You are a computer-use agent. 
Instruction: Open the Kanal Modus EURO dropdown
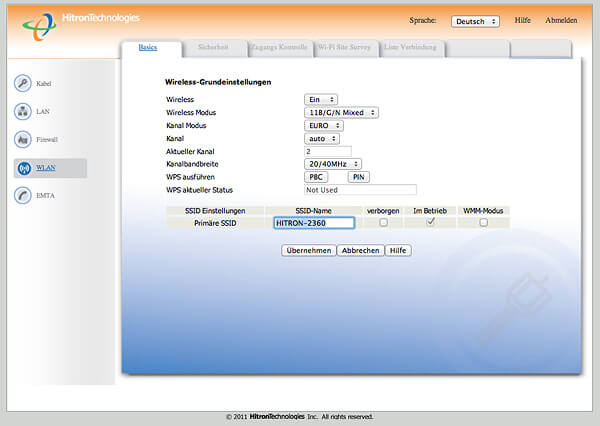click(323, 126)
